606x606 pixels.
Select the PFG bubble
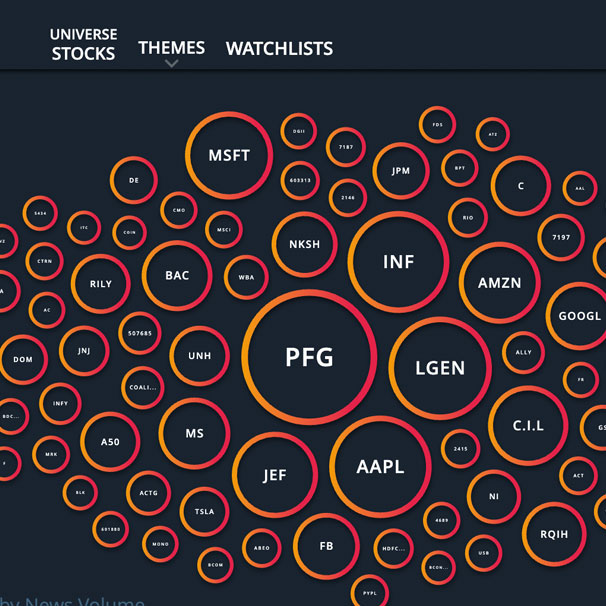tap(309, 357)
